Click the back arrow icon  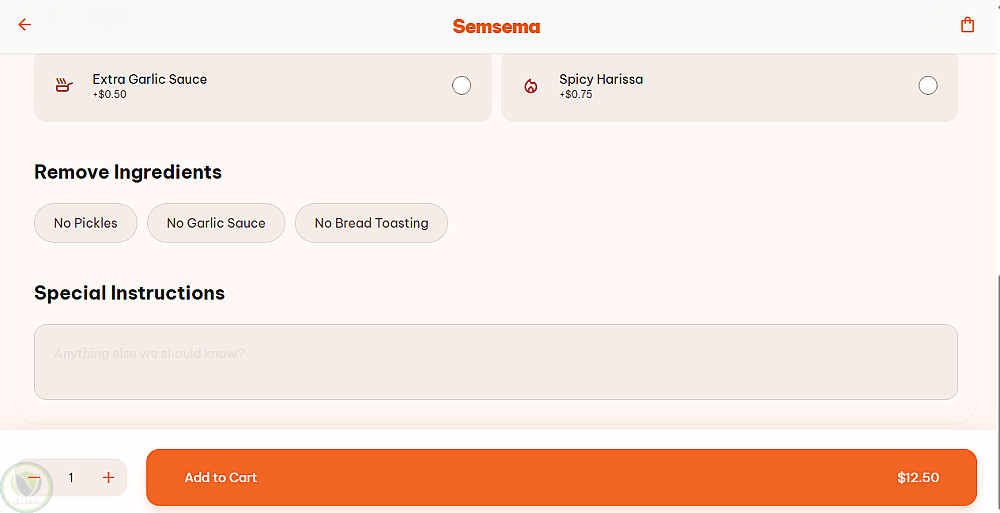pyautogui.click(x=25, y=25)
